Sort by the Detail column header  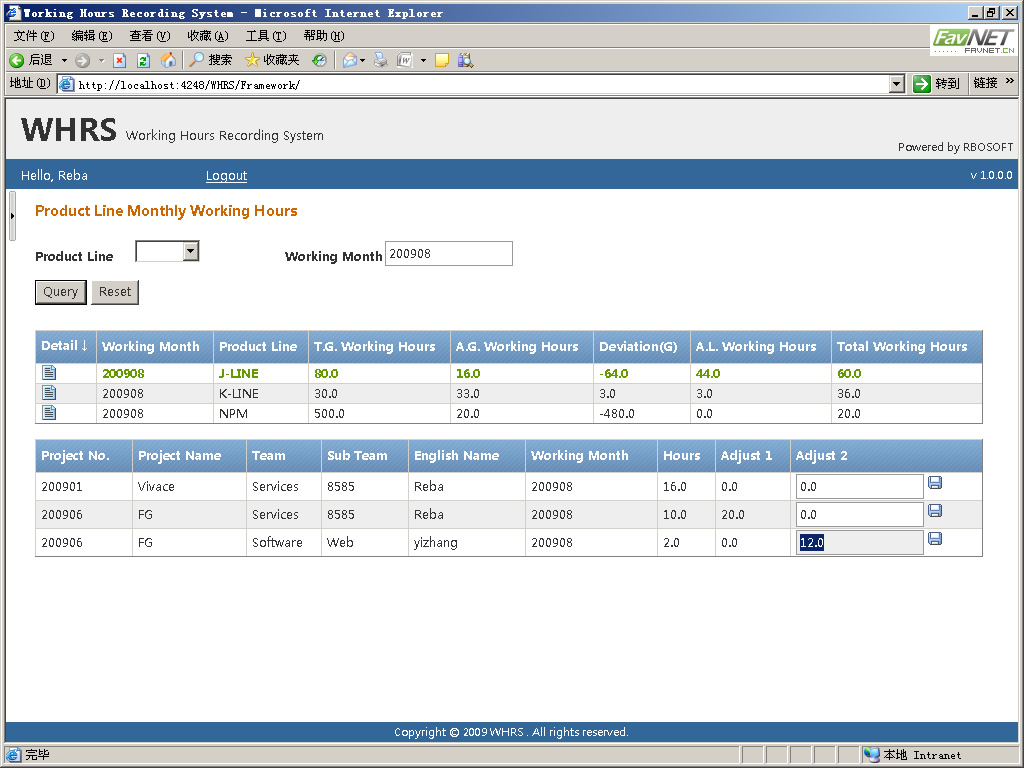(x=64, y=345)
